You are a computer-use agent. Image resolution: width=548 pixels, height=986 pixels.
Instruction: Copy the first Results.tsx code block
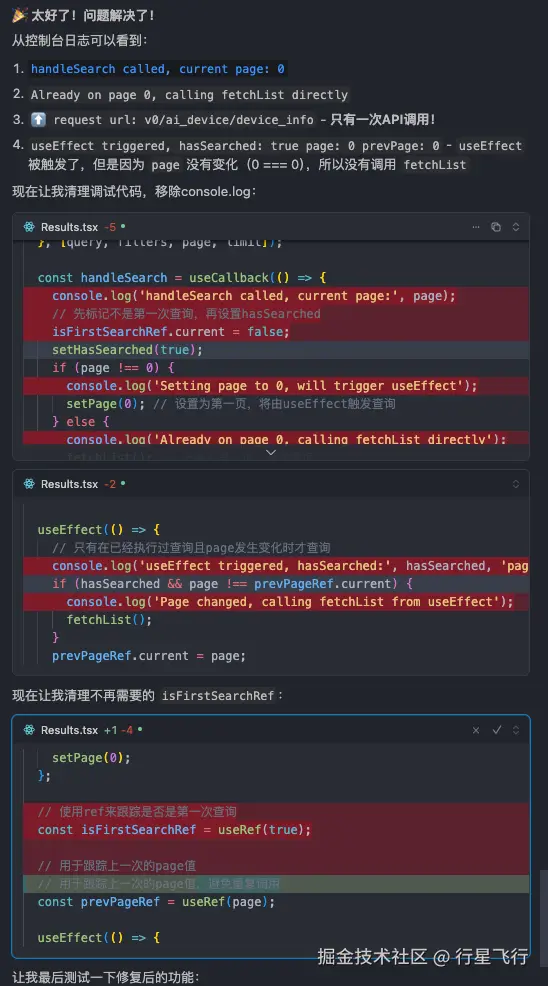point(496,227)
